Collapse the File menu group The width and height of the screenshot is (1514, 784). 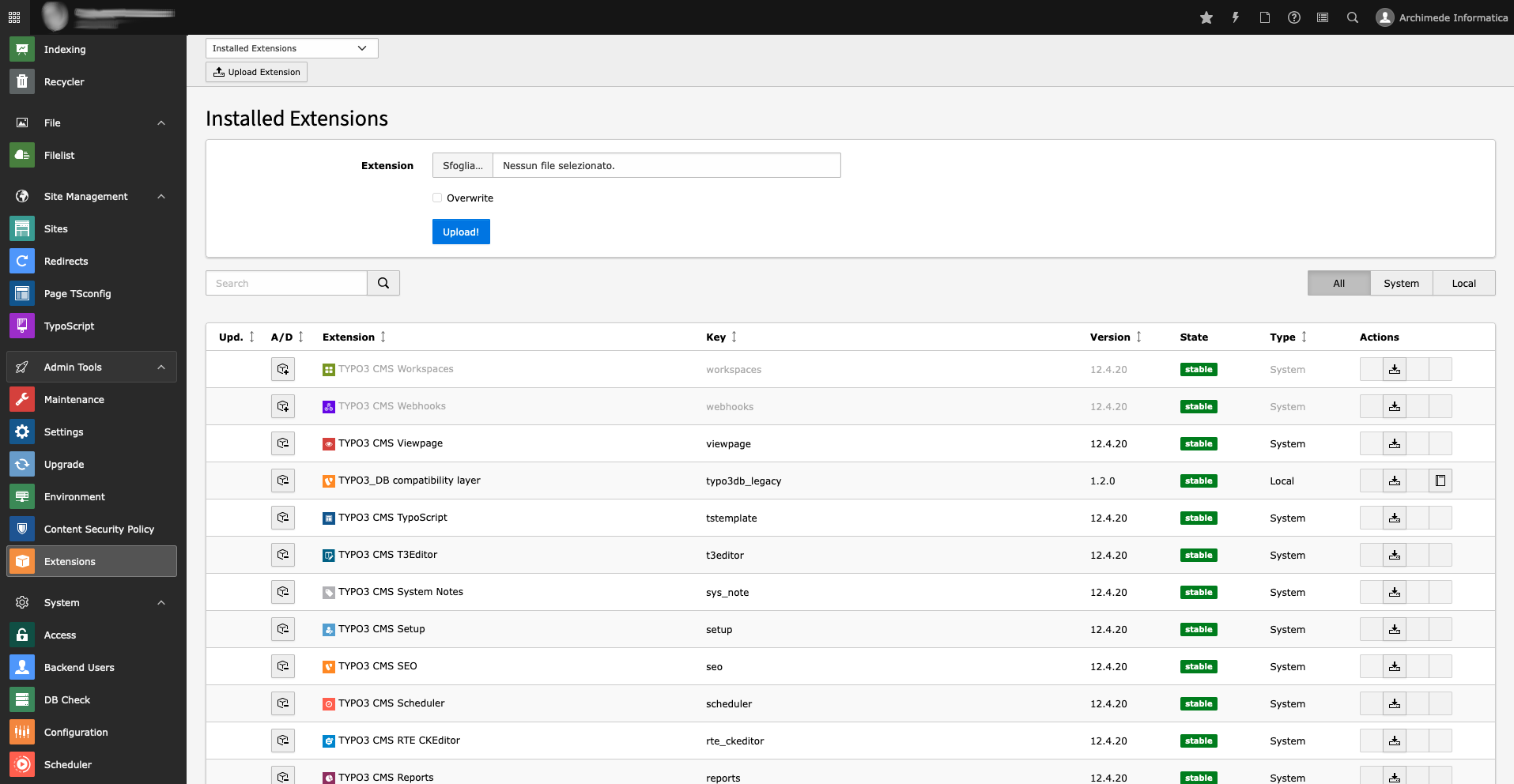coord(92,122)
